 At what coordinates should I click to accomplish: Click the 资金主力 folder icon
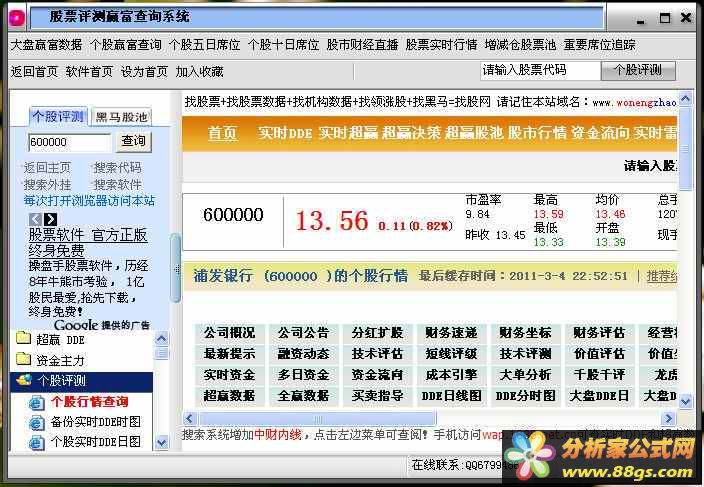coord(23,359)
